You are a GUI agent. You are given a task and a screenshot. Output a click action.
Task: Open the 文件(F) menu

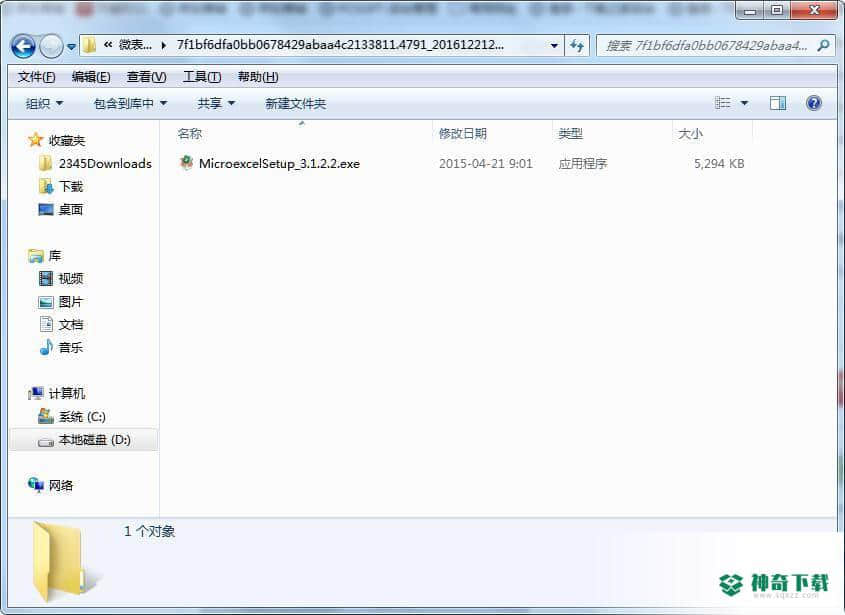37,77
